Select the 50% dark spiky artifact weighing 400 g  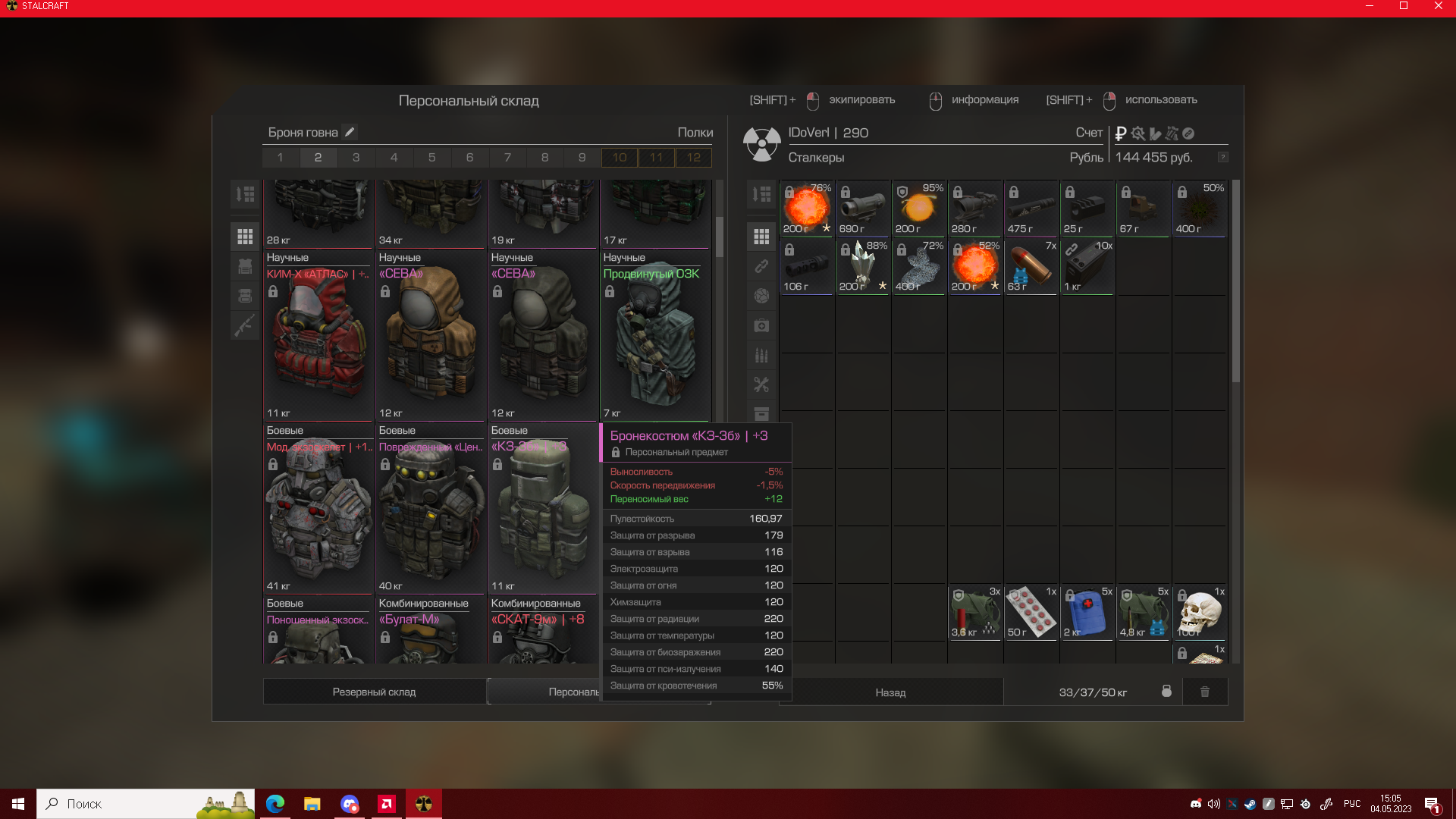coord(1200,209)
